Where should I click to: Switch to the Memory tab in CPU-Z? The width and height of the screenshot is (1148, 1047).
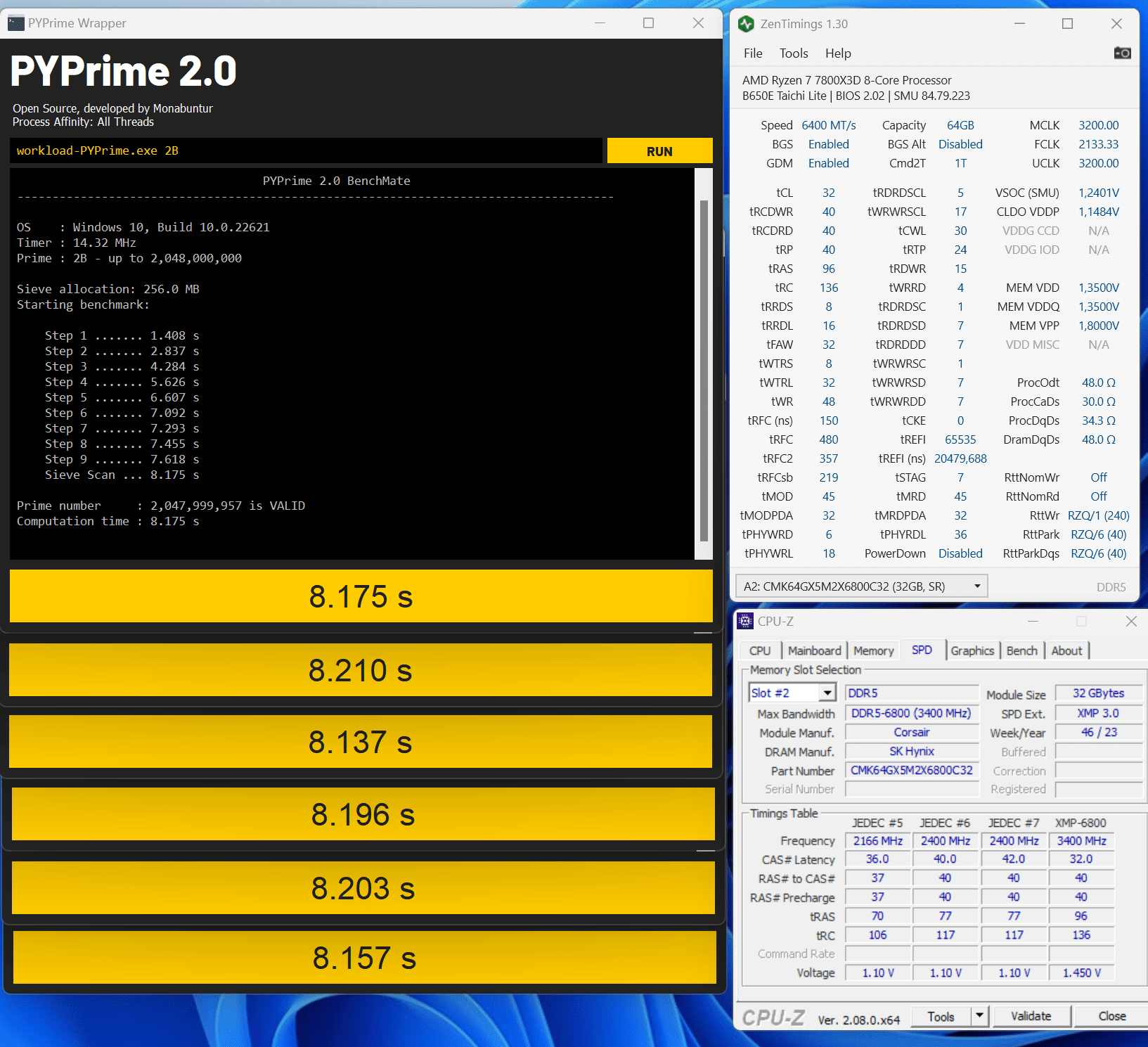(873, 651)
